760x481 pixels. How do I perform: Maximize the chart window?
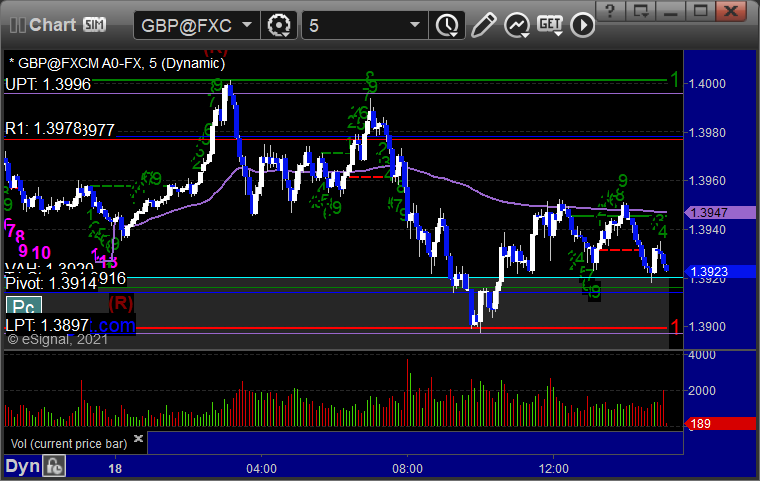(x=700, y=10)
